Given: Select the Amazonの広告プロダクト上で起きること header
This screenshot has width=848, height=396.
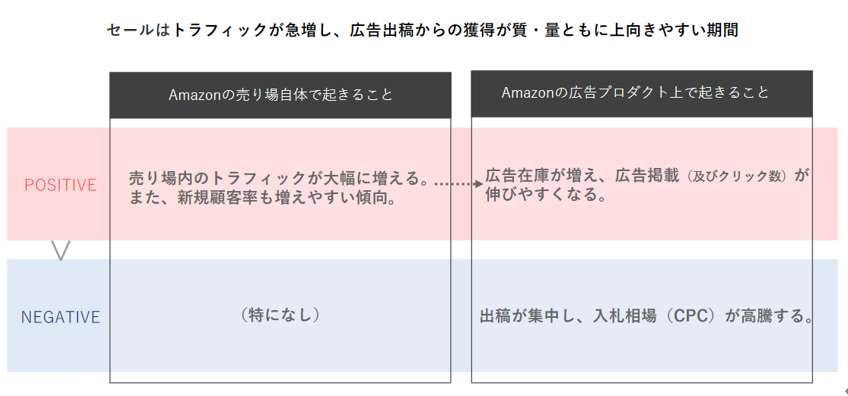Looking at the screenshot, I should click(641, 94).
